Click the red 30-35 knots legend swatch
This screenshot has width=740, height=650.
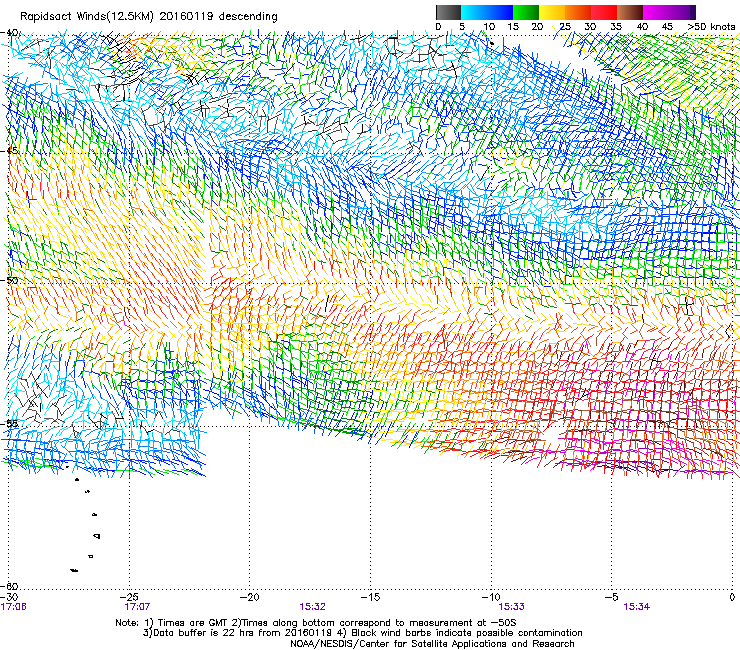(x=604, y=12)
